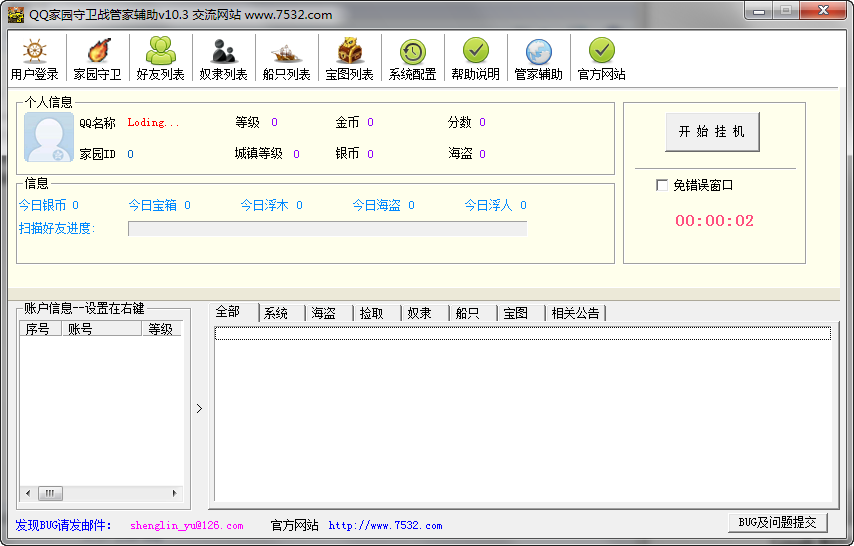The width and height of the screenshot is (854, 546).
Task: Click the 扫描好友进度 progress bar
Action: coord(327,228)
